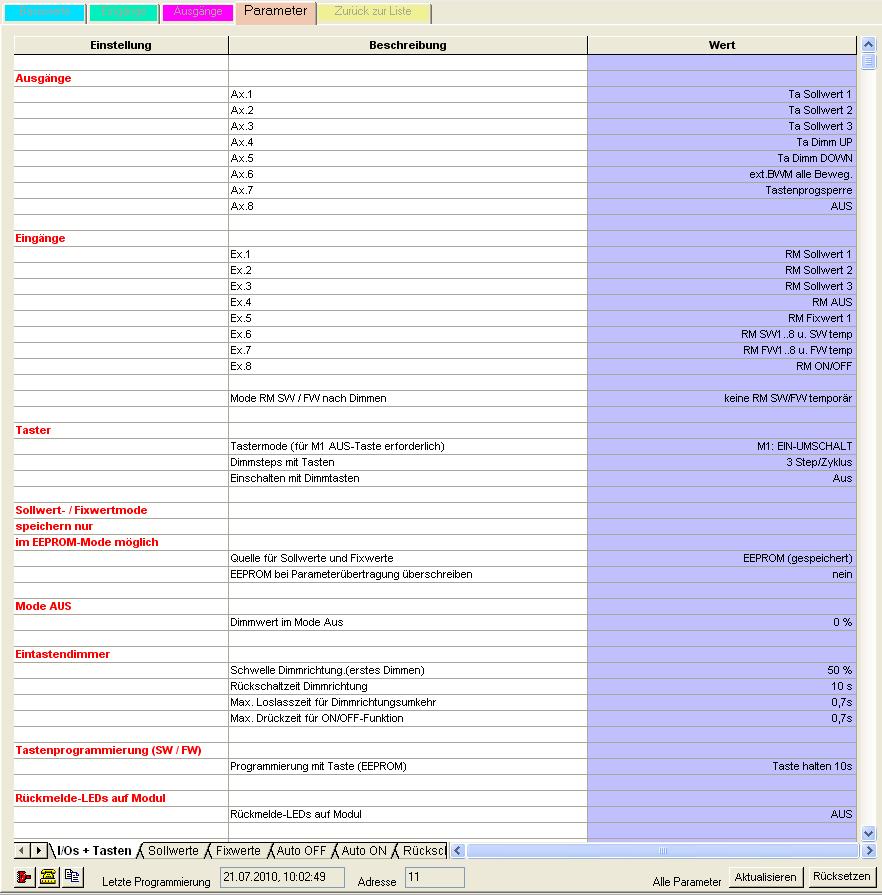The image size is (882, 895).
Task: Click the horizontal scrollbar left arrow
Action: [457, 850]
